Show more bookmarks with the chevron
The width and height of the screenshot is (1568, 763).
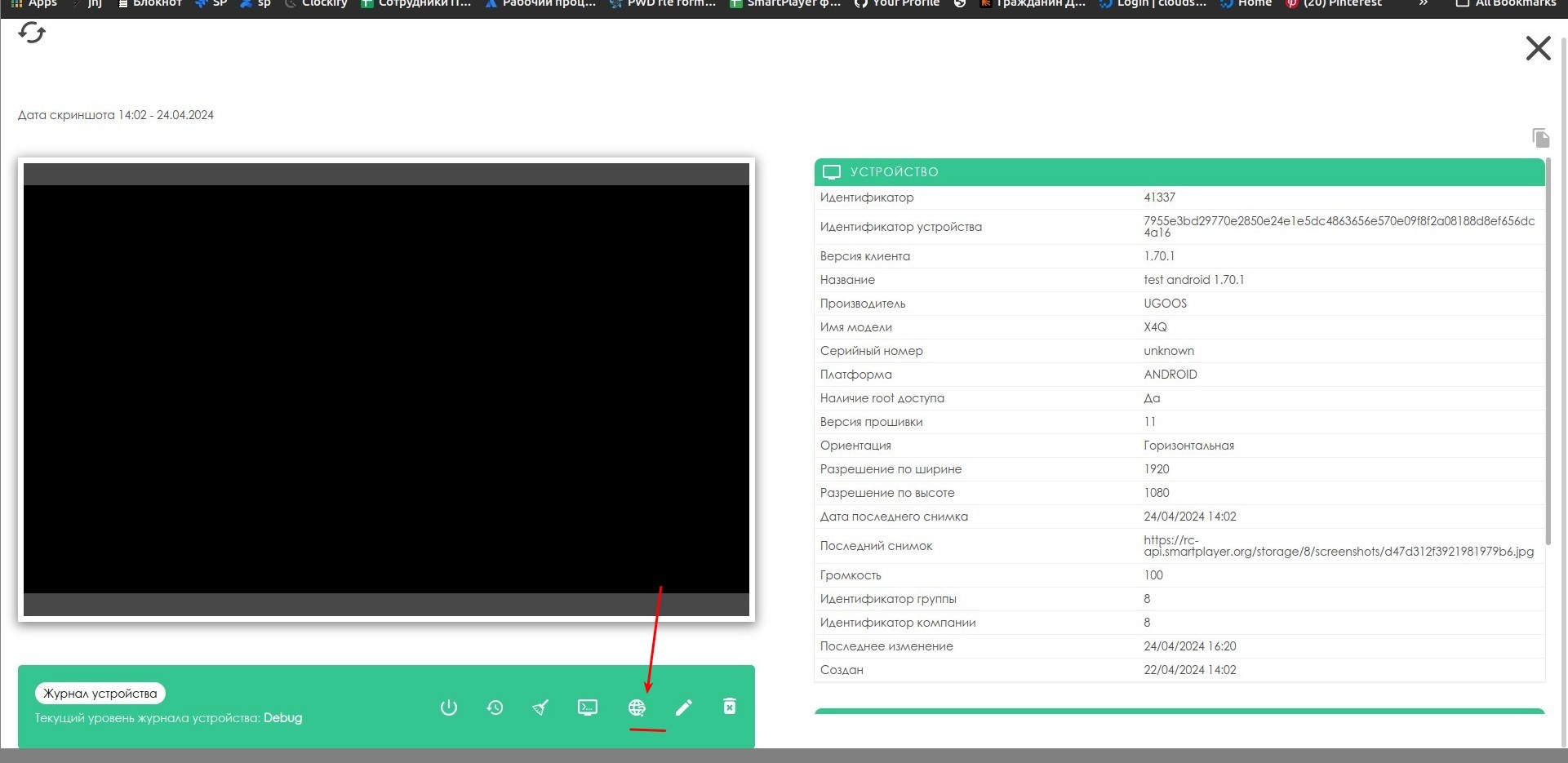(1424, 4)
